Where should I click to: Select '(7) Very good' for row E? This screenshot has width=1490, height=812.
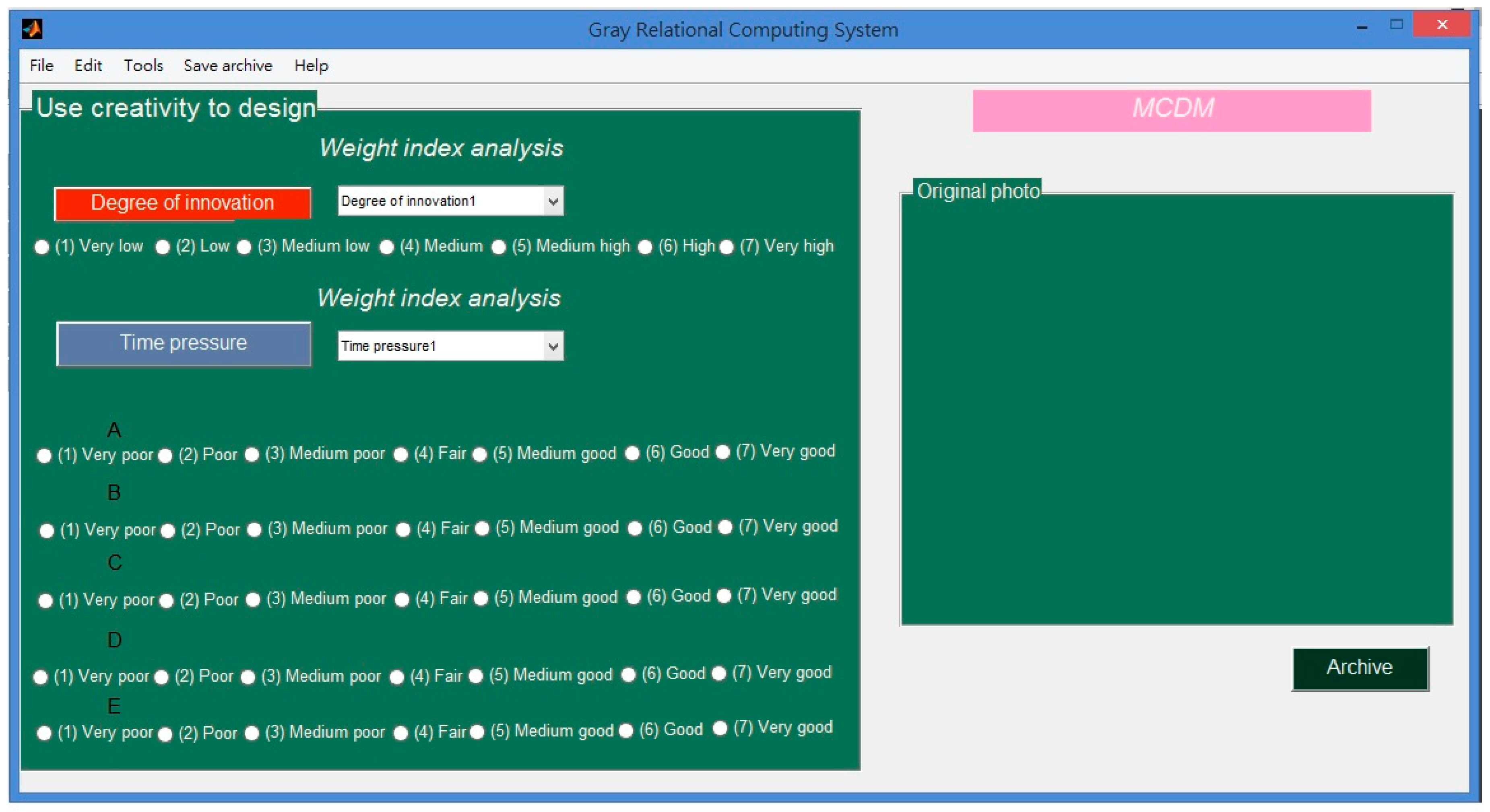click(720, 728)
